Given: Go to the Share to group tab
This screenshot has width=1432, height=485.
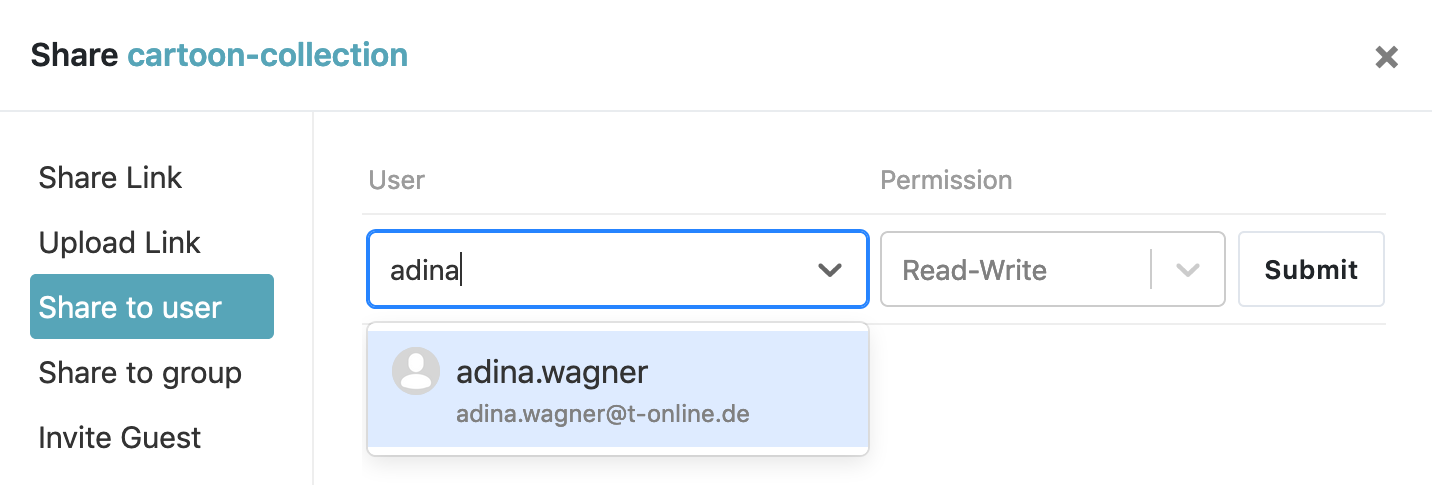Looking at the screenshot, I should 140,373.
